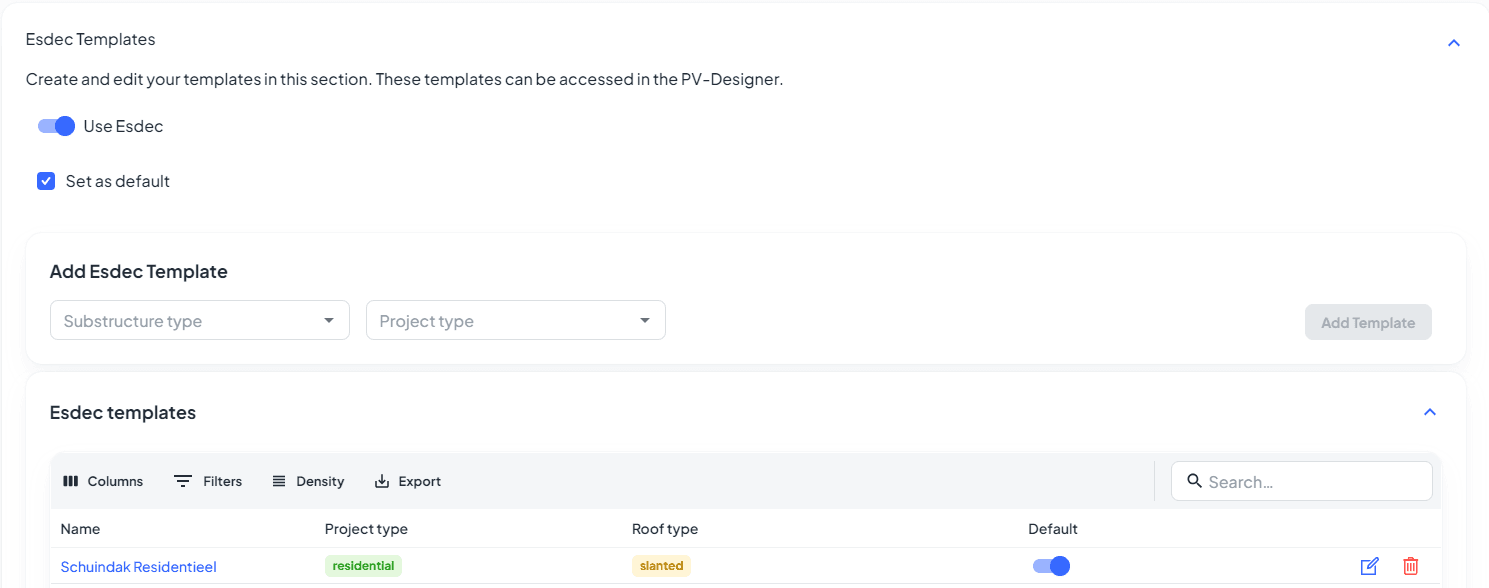Collapse the Esdec templates table panel

click(x=1430, y=412)
